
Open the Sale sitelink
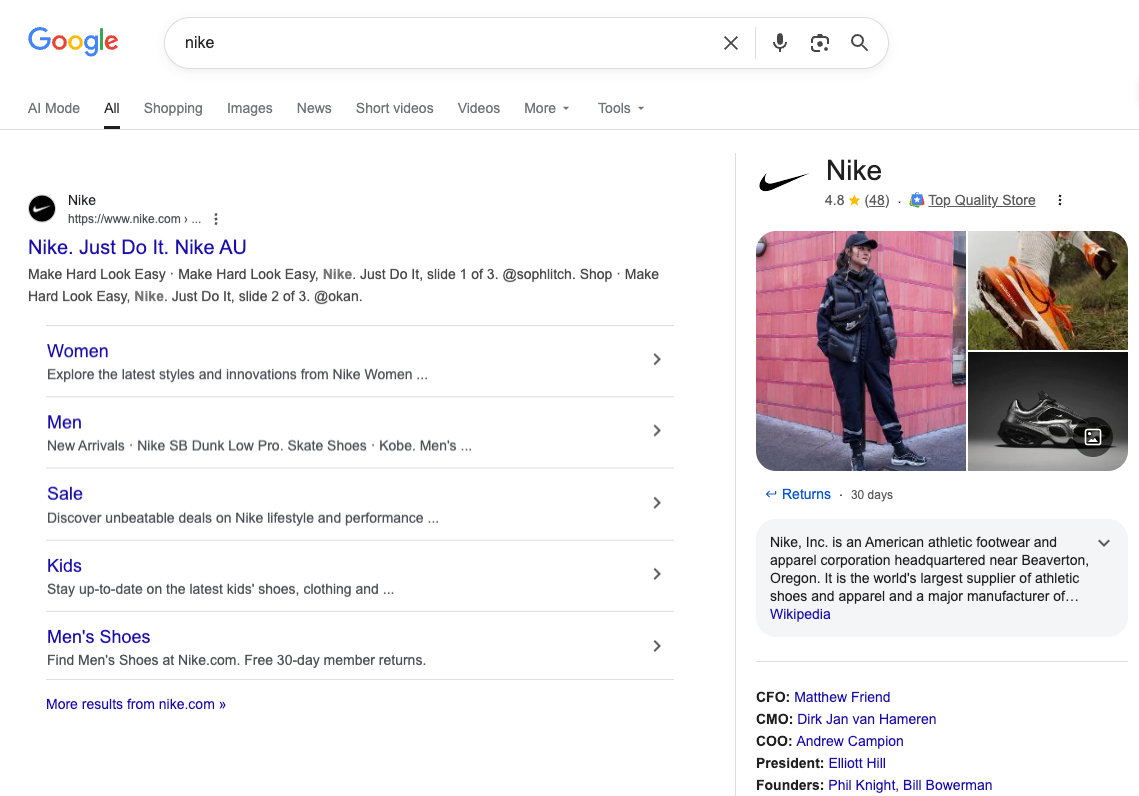[65, 493]
